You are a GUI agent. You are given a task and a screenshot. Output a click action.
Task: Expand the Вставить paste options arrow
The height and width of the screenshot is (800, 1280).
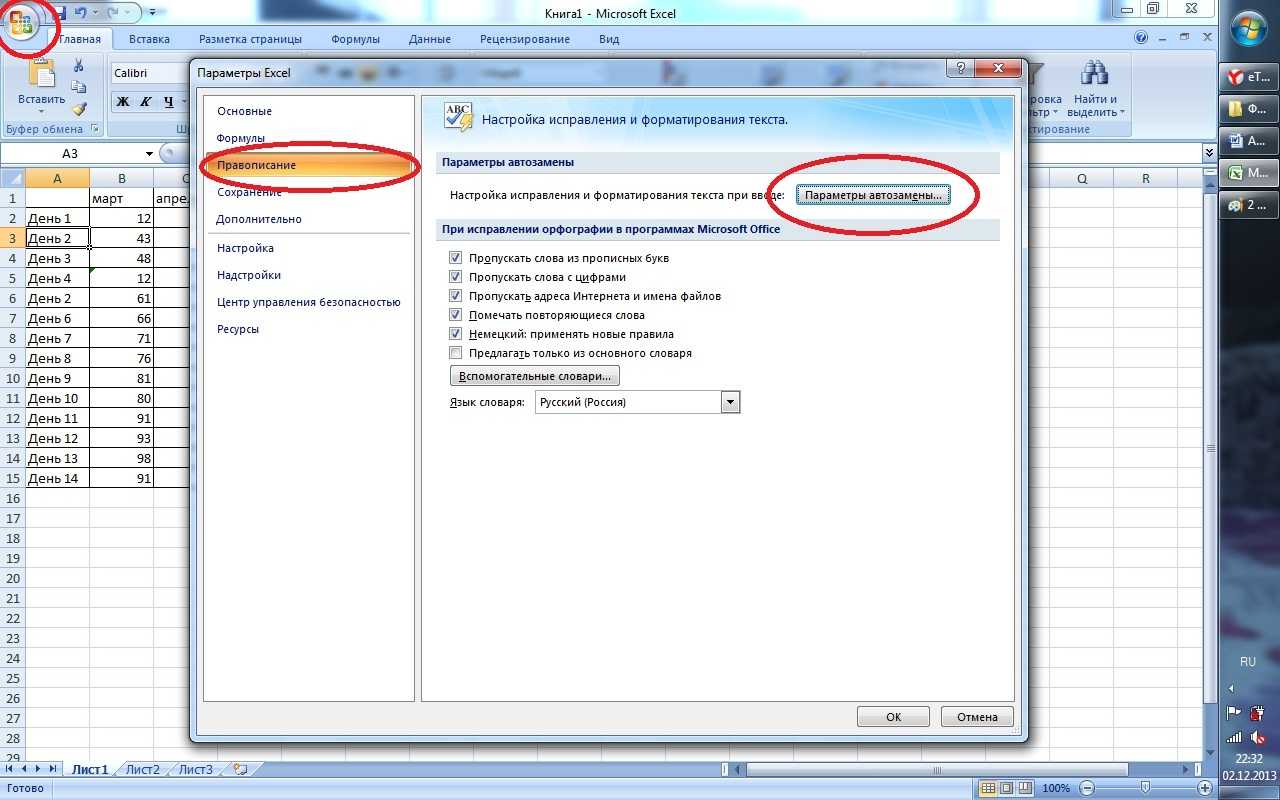coord(41,112)
